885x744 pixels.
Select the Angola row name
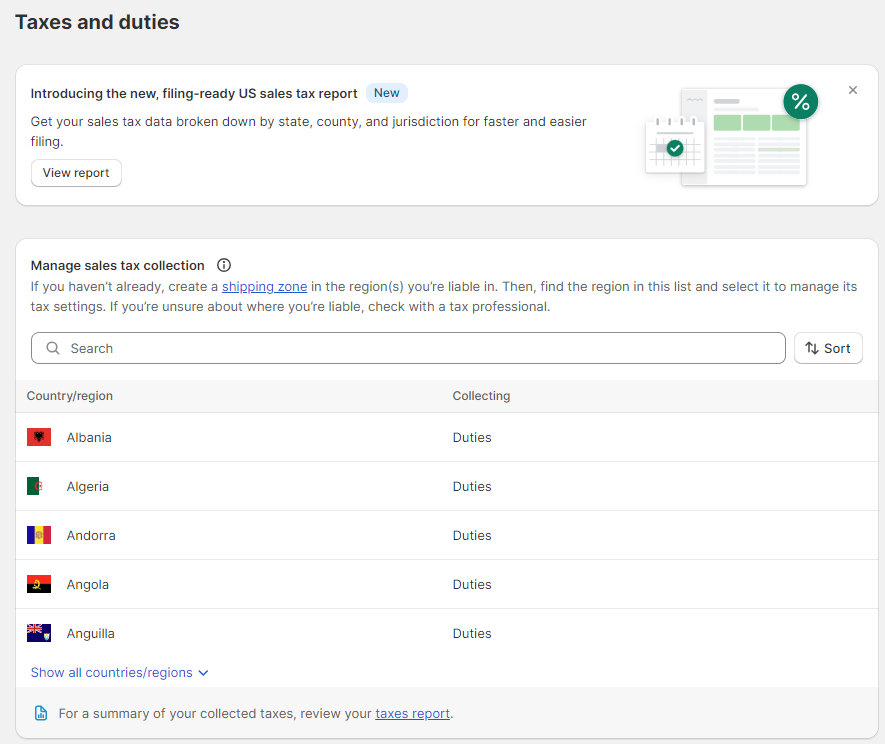click(x=87, y=585)
